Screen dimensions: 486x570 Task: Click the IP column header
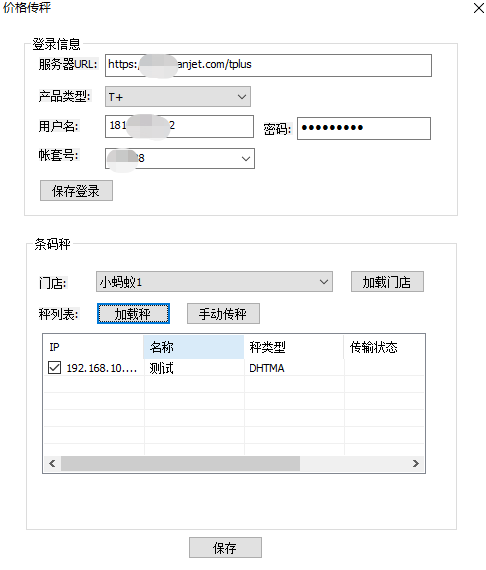pos(93,347)
